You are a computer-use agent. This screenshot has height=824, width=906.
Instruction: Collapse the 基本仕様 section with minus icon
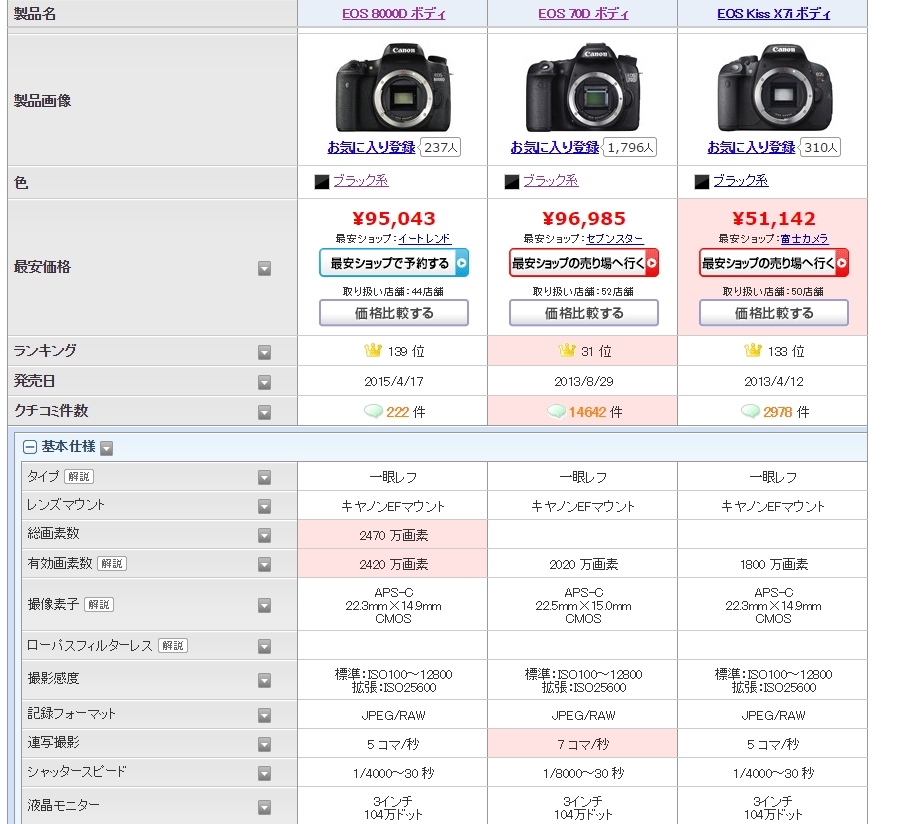[x=29, y=447]
